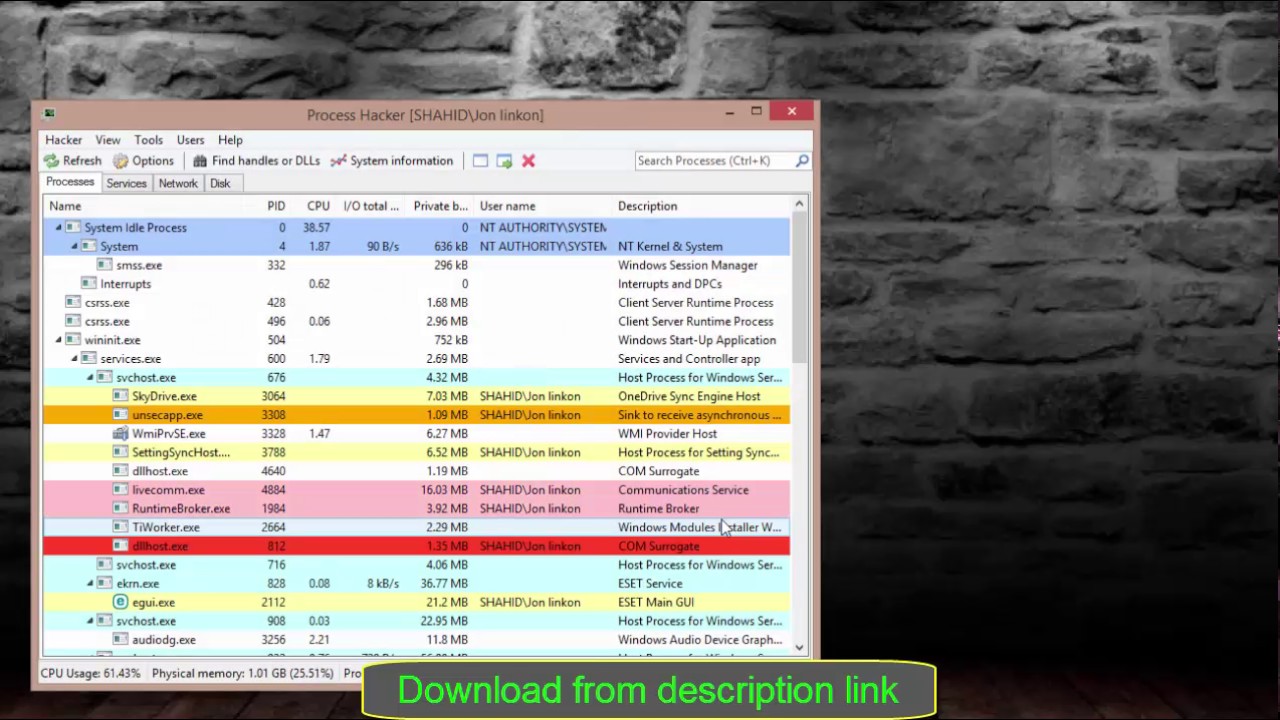Viewport: 1280px width, 720px height.
Task: Click the SettingSyncHost process icon
Action: (121, 452)
